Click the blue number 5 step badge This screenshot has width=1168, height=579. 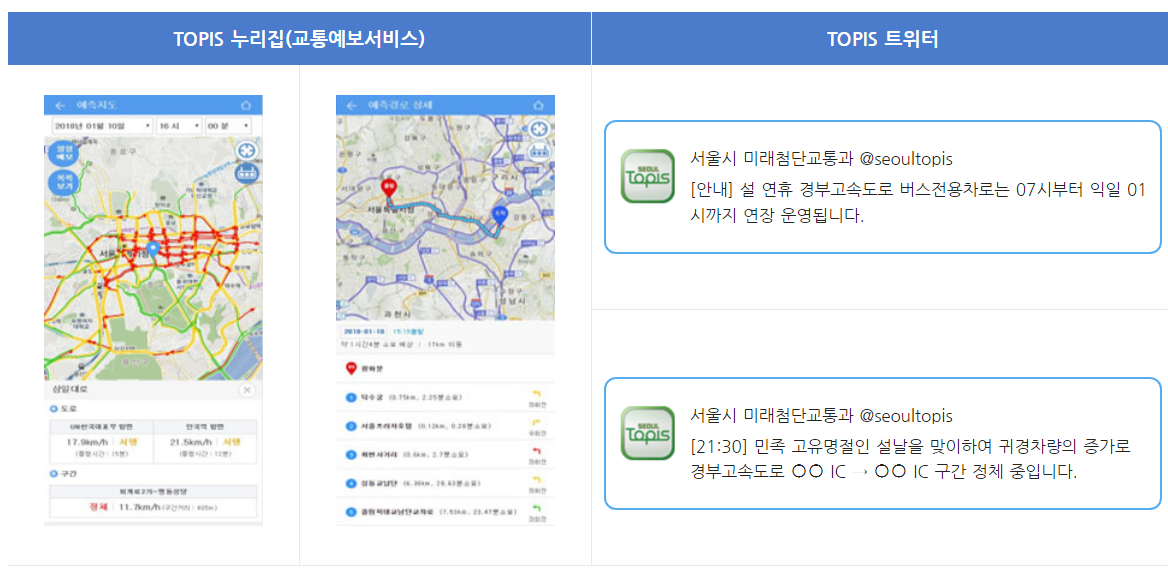click(351, 512)
